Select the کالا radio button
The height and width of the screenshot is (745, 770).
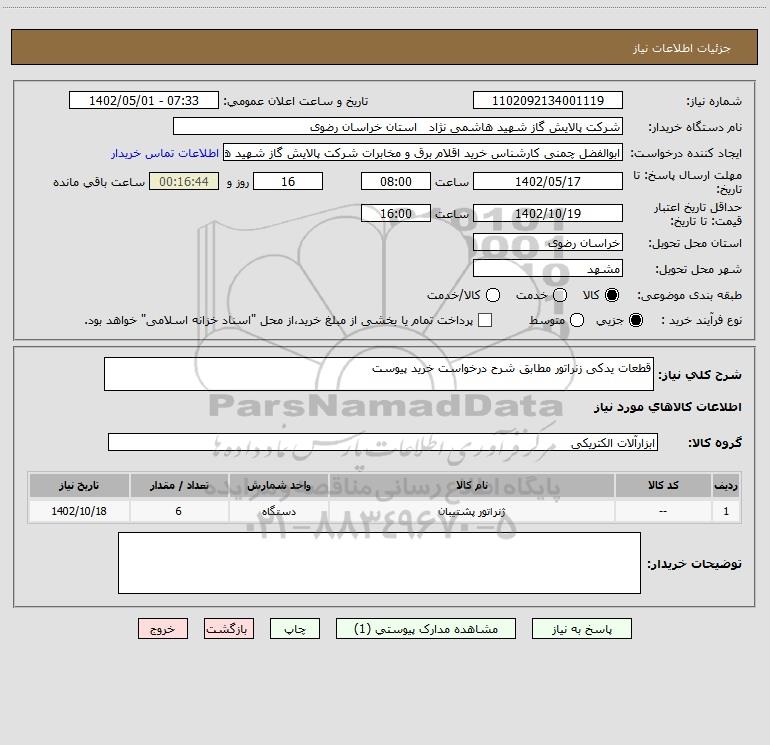[612, 295]
